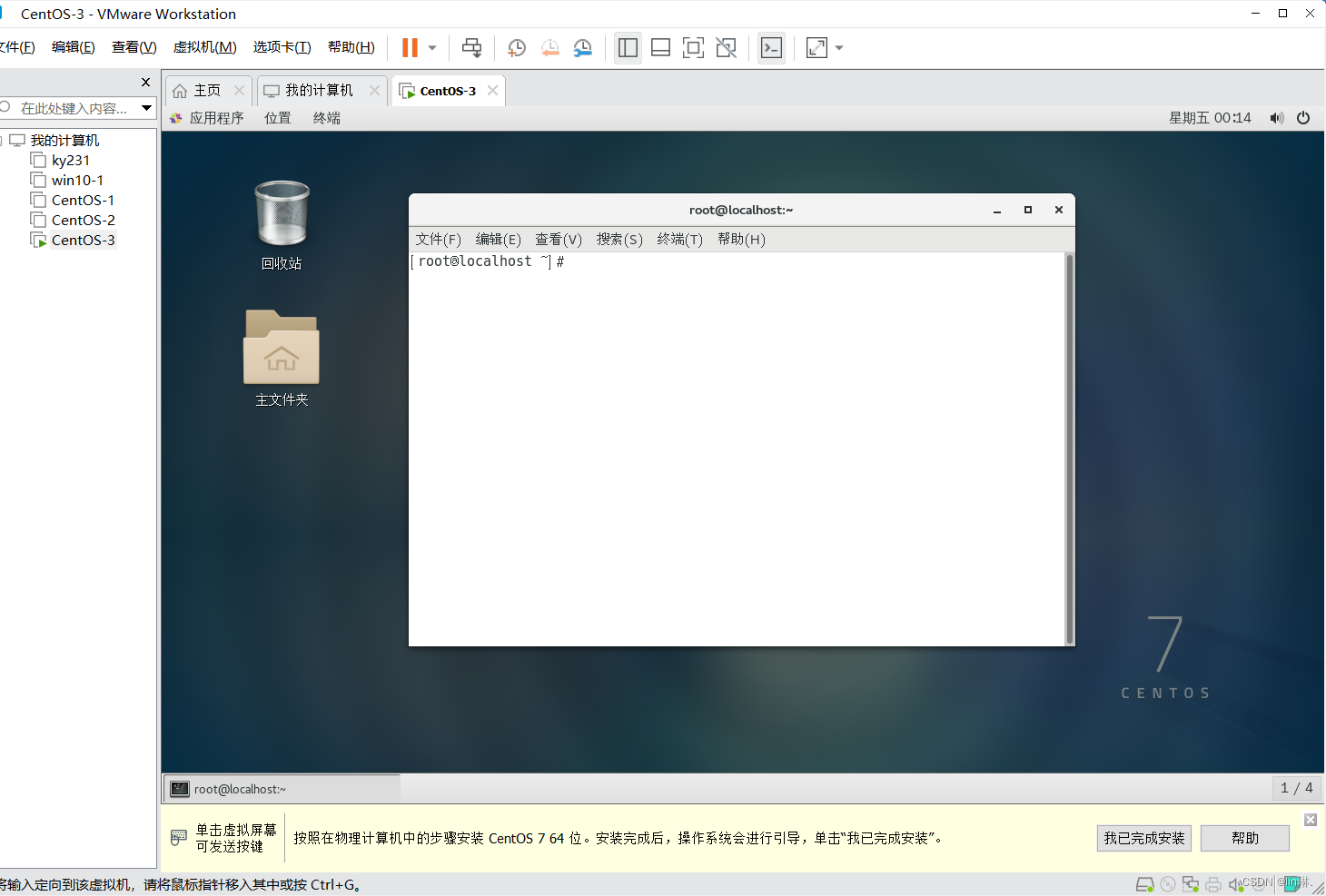Open the snapshot manager icon

pyautogui.click(x=583, y=48)
